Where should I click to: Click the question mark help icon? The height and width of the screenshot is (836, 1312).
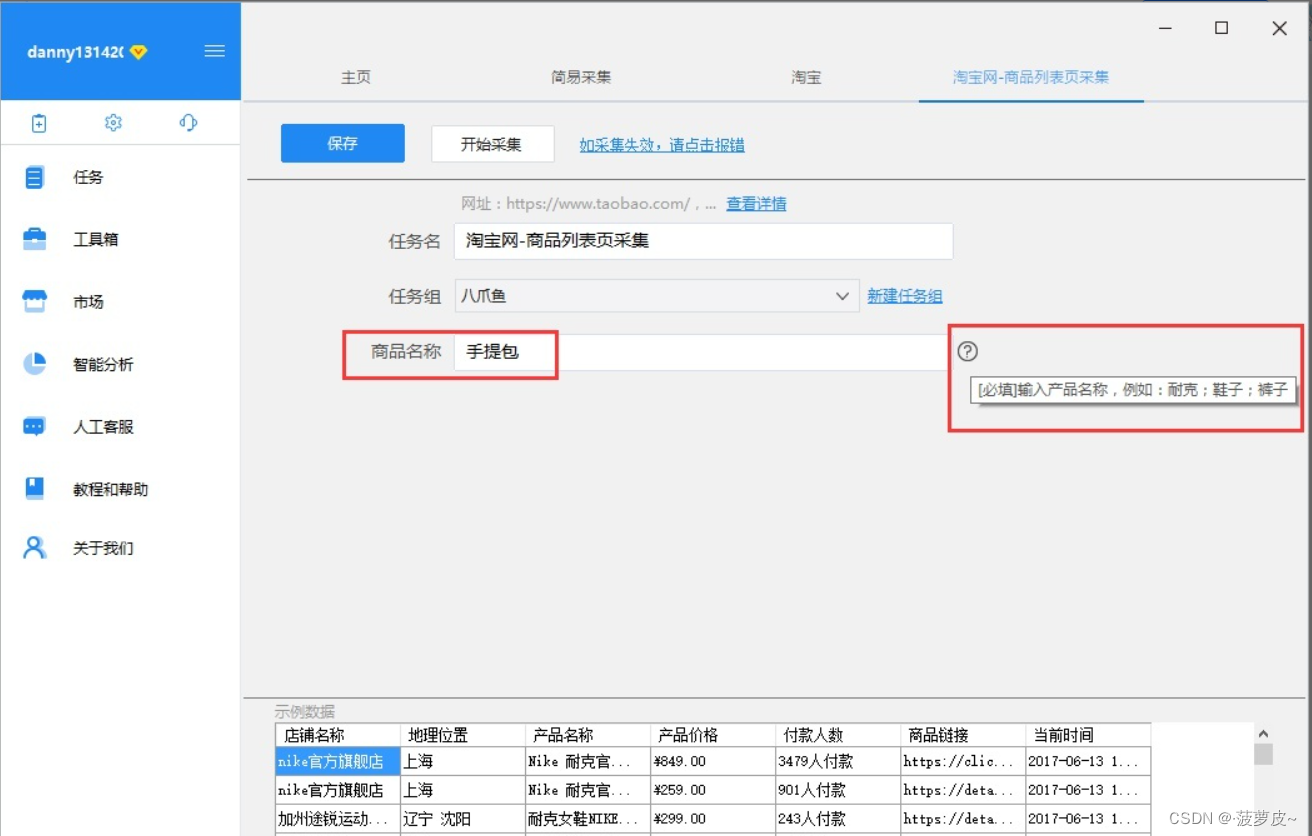[x=967, y=351]
